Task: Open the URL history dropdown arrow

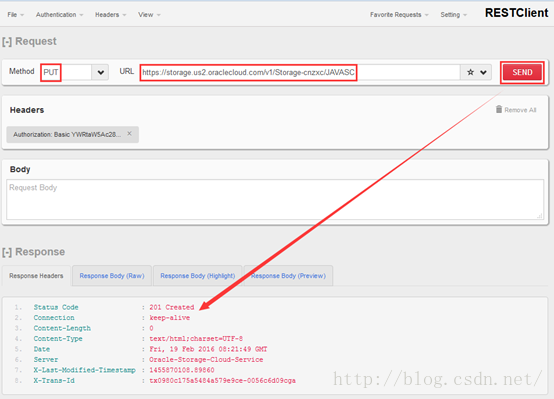Action: point(483,72)
